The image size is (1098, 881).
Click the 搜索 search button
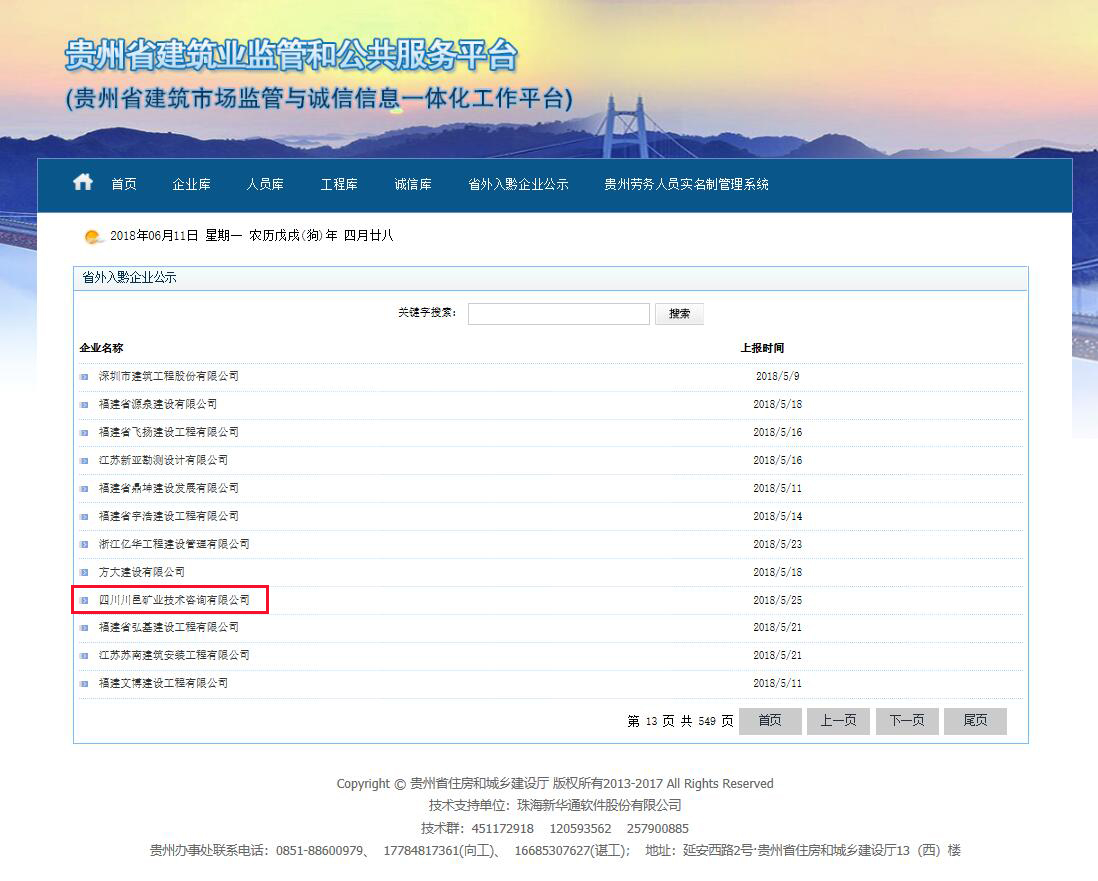click(x=679, y=314)
